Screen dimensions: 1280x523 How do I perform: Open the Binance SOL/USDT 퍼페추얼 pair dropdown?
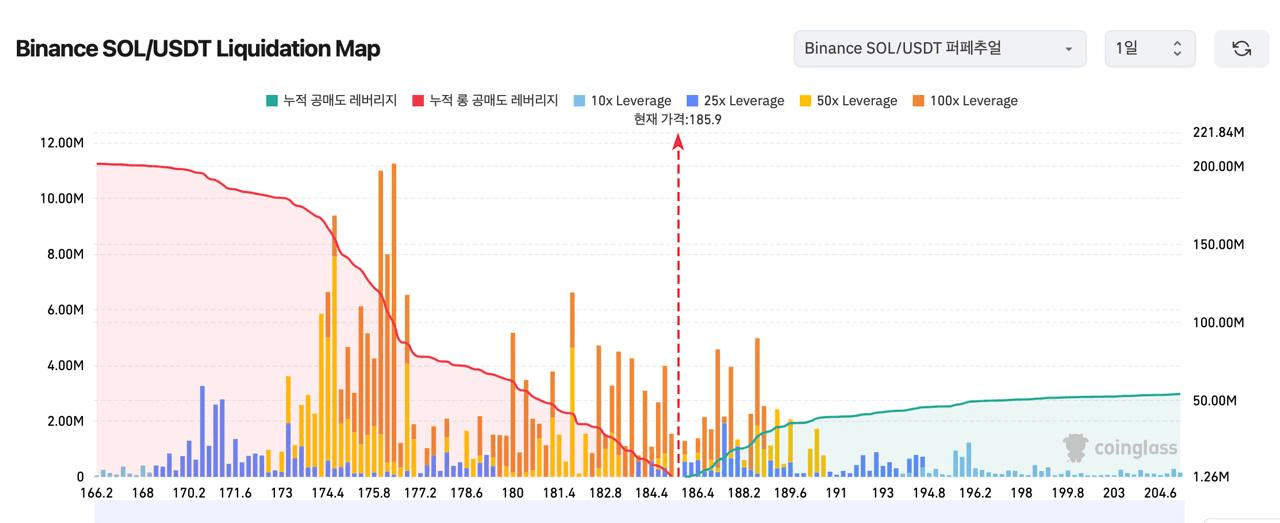tap(940, 48)
